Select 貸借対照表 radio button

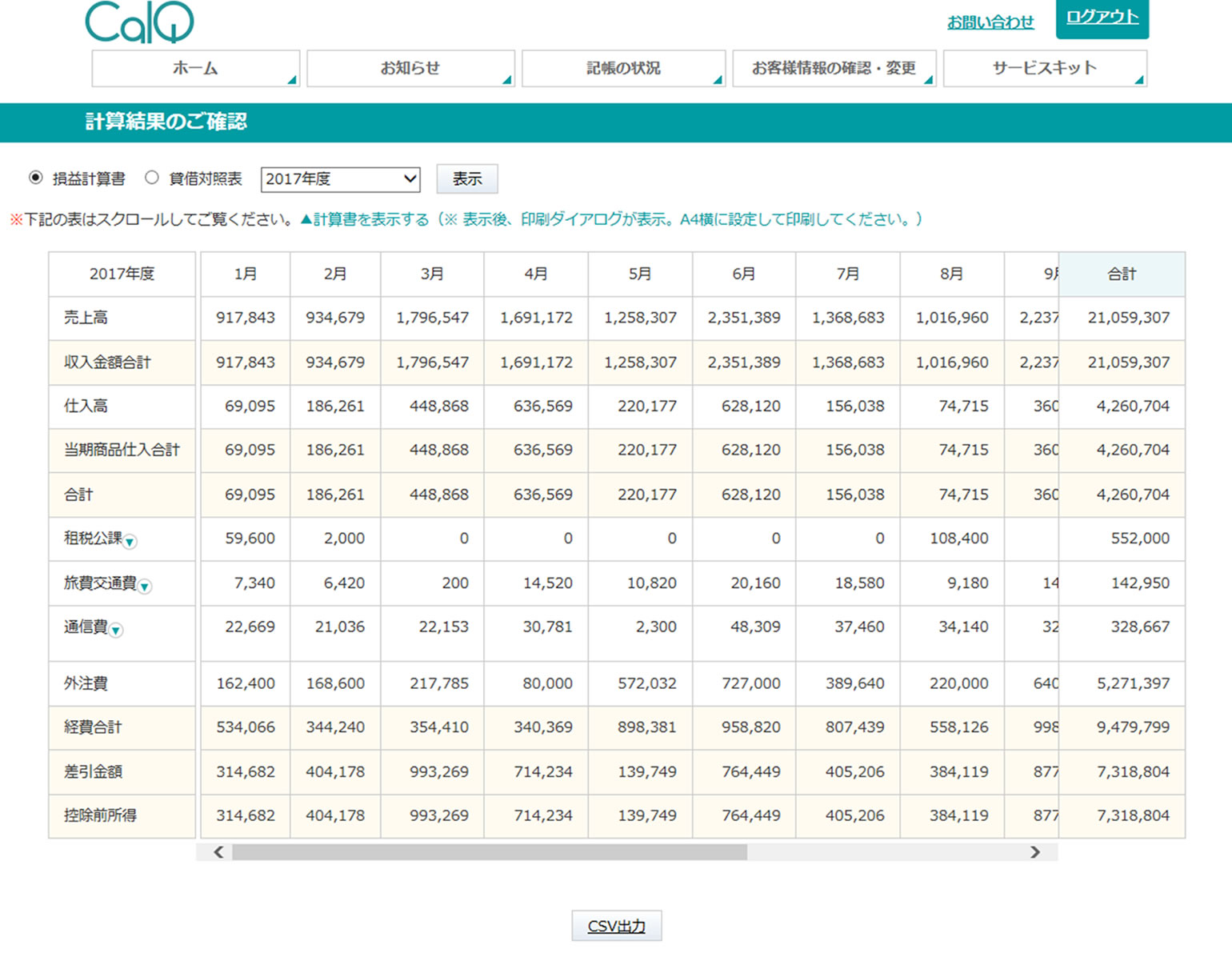(x=151, y=178)
